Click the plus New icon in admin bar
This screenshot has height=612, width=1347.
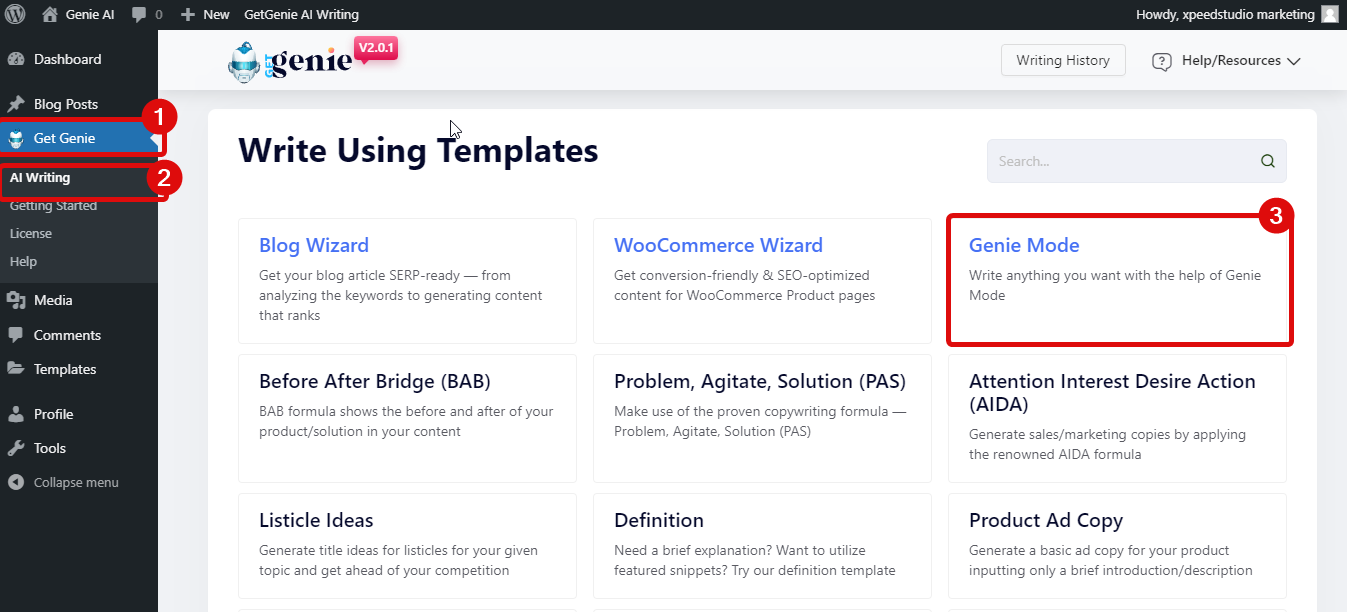click(187, 15)
